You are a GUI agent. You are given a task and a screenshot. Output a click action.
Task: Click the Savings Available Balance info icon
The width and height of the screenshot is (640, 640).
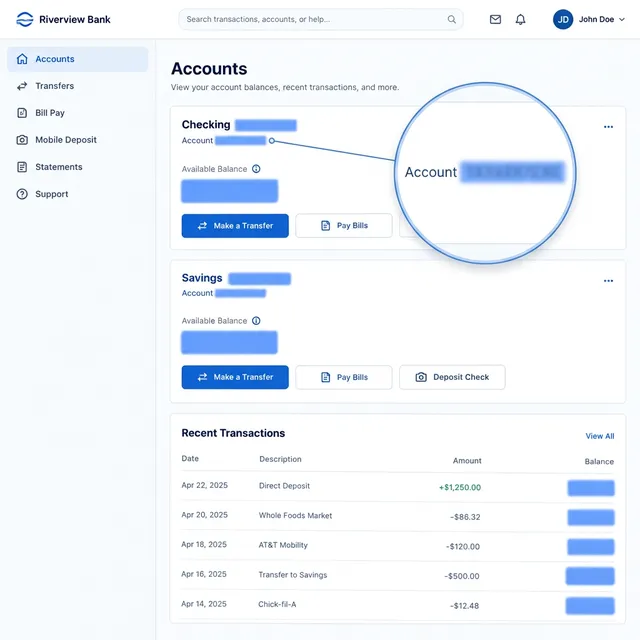point(256,320)
